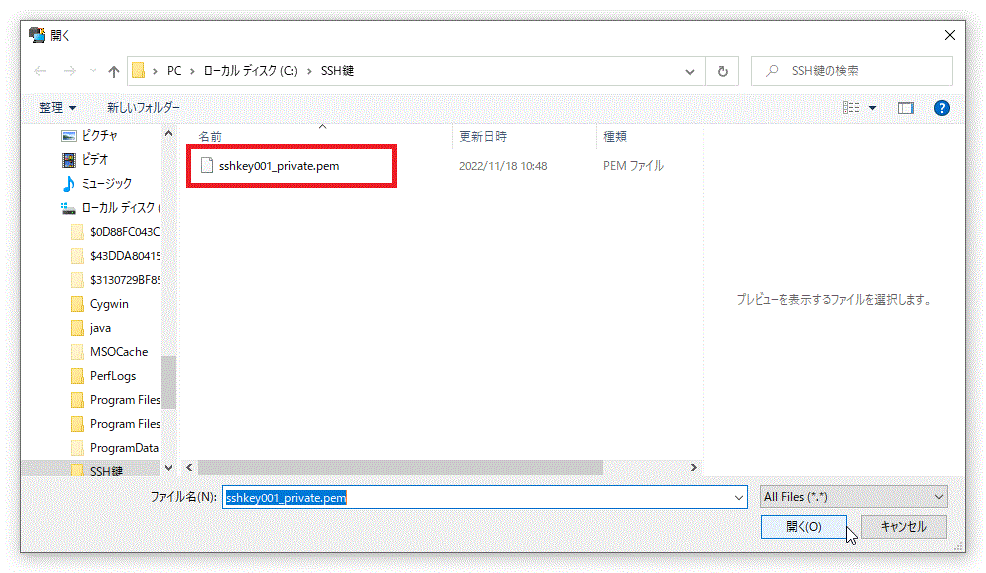
Task: Open the view options dropdown arrow
Action: click(x=872, y=108)
